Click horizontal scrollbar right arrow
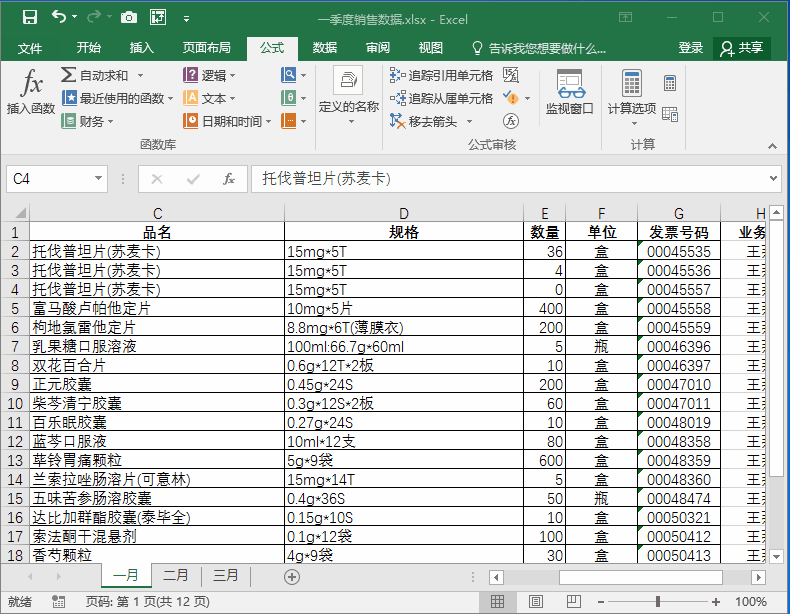790x614 pixels. [x=758, y=577]
